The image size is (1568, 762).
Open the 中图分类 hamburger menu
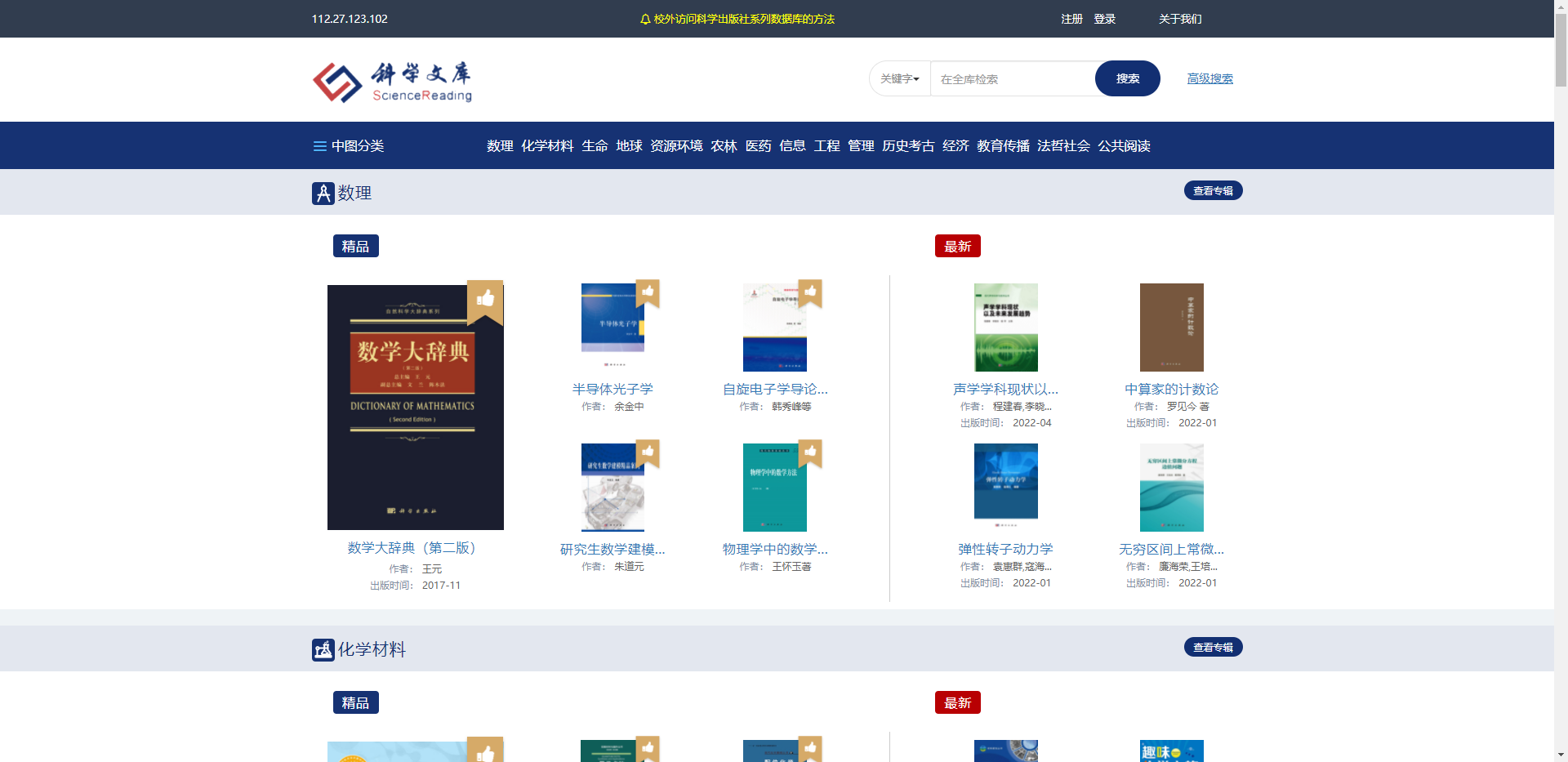pos(318,145)
